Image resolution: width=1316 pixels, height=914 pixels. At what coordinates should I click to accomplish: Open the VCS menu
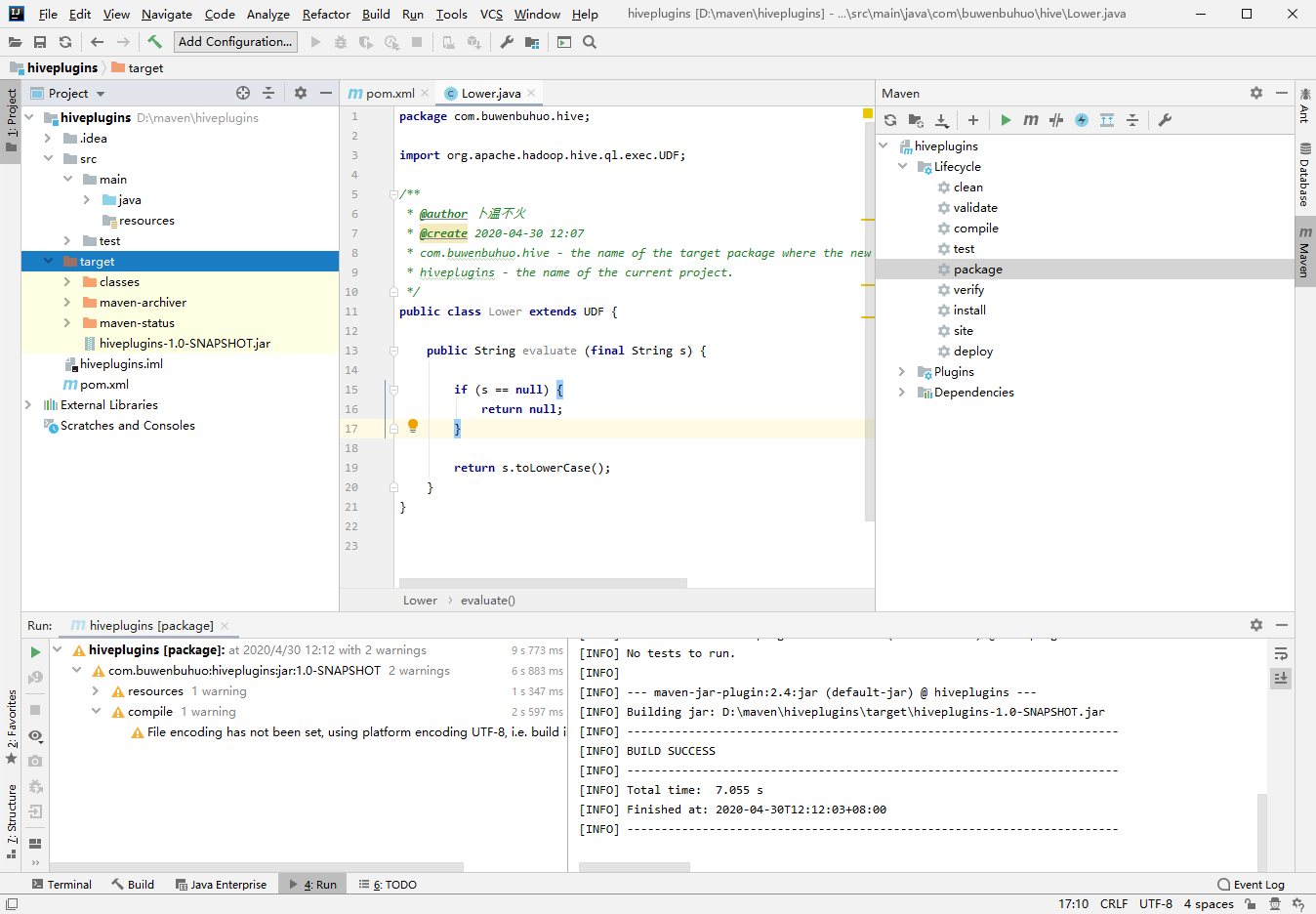click(x=491, y=14)
